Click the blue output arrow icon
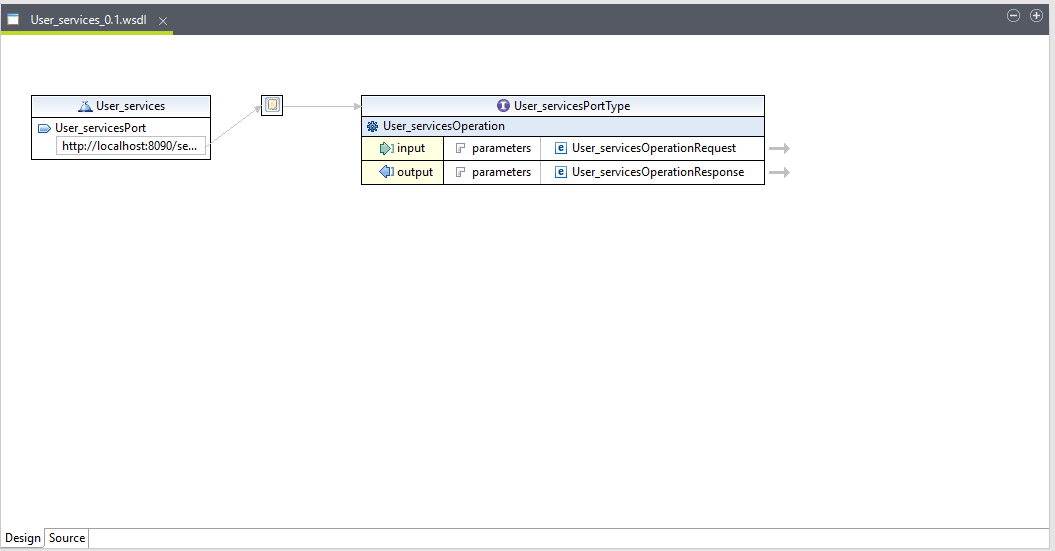1055x551 pixels. pos(387,172)
